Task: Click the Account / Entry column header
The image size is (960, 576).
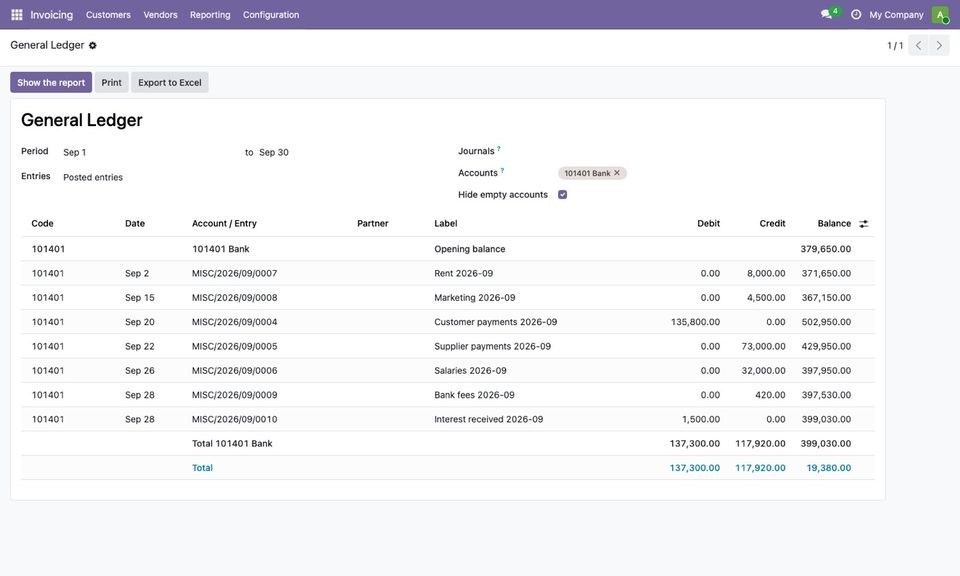Action: click(224, 224)
